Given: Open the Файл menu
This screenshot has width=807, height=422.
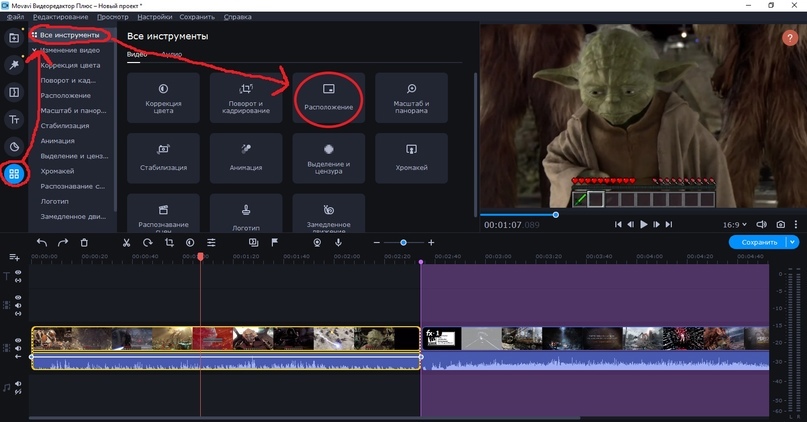Looking at the screenshot, I should (15, 17).
